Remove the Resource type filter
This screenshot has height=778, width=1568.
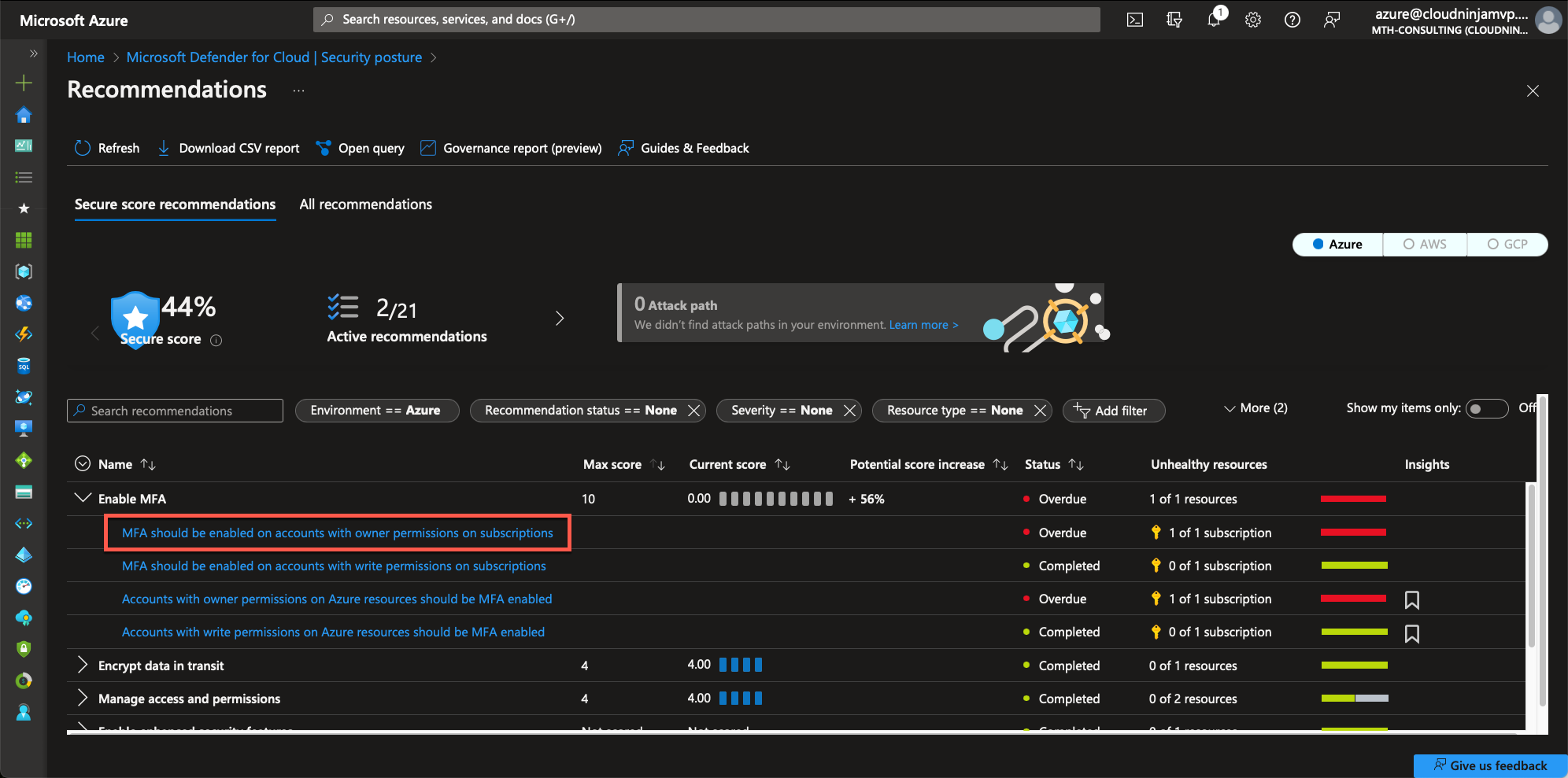(1041, 411)
